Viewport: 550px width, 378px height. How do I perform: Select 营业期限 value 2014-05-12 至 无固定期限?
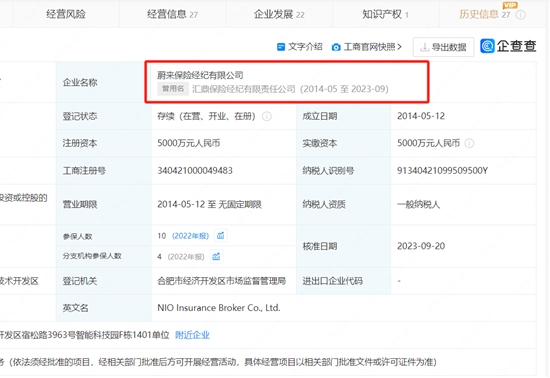pos(209,204)
